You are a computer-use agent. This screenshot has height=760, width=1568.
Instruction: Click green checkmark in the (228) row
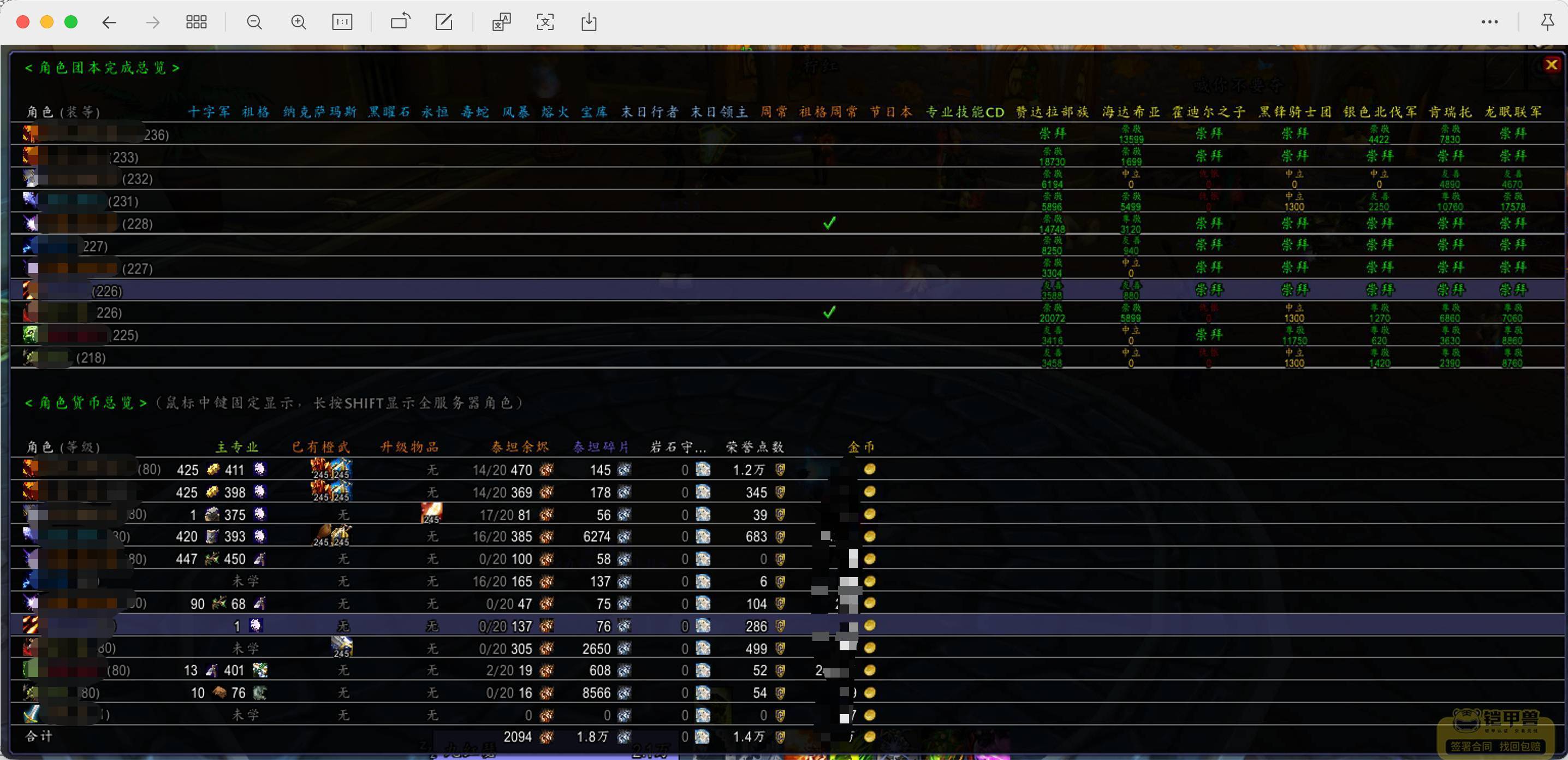[x=829, y=223]
